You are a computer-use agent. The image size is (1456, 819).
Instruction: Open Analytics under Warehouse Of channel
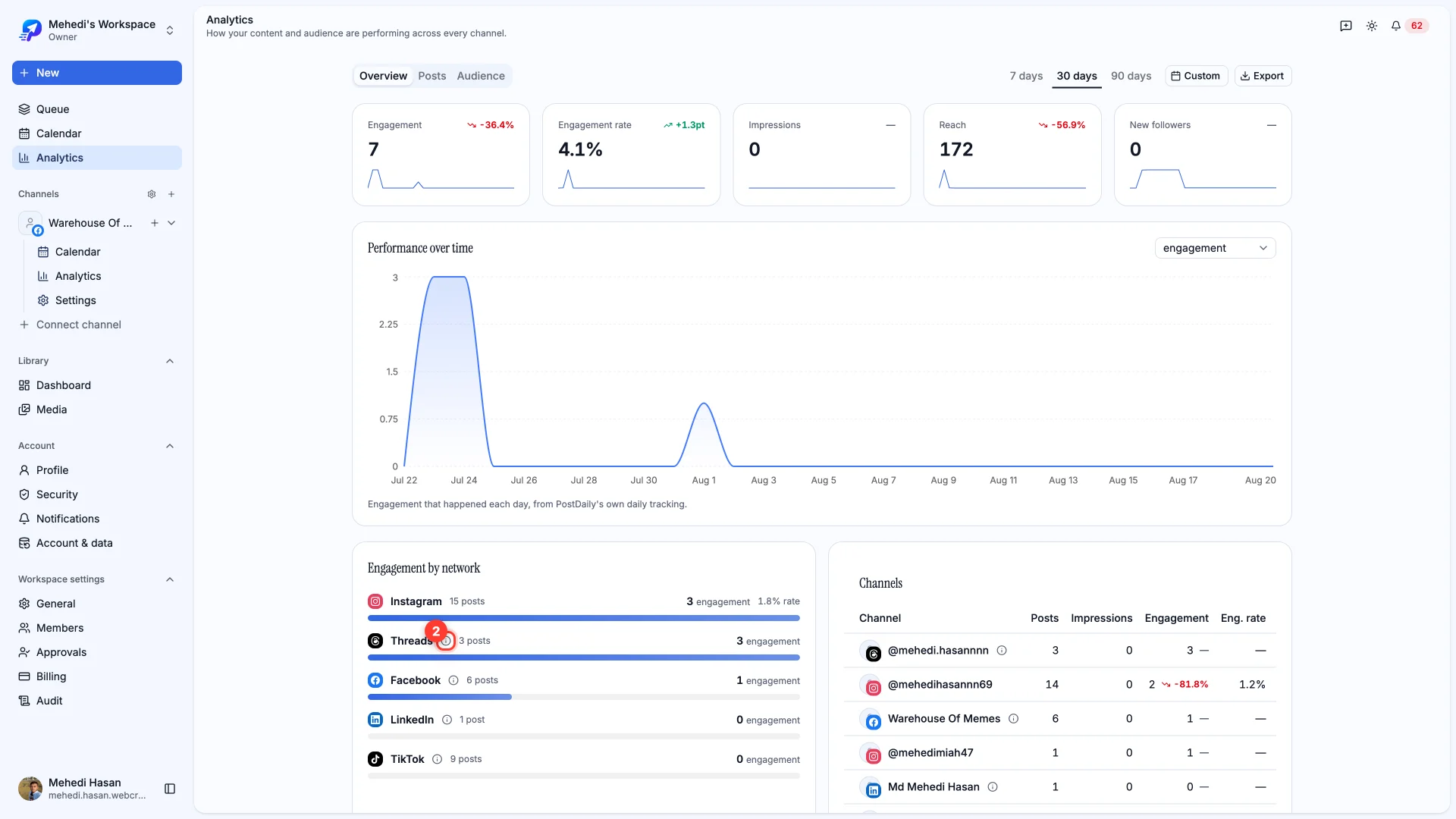click(x=106, y=276)
